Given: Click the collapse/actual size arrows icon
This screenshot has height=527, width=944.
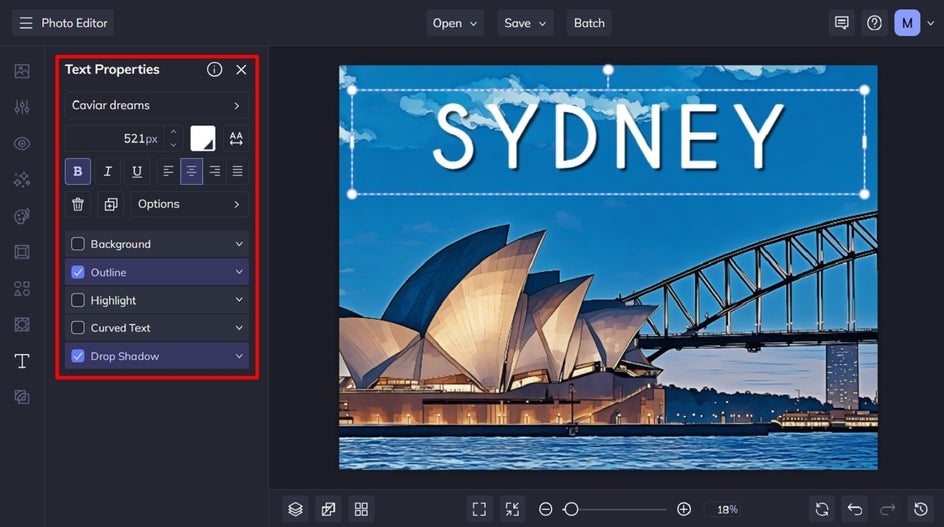Looking at the screenshot, I should point(512,510).
